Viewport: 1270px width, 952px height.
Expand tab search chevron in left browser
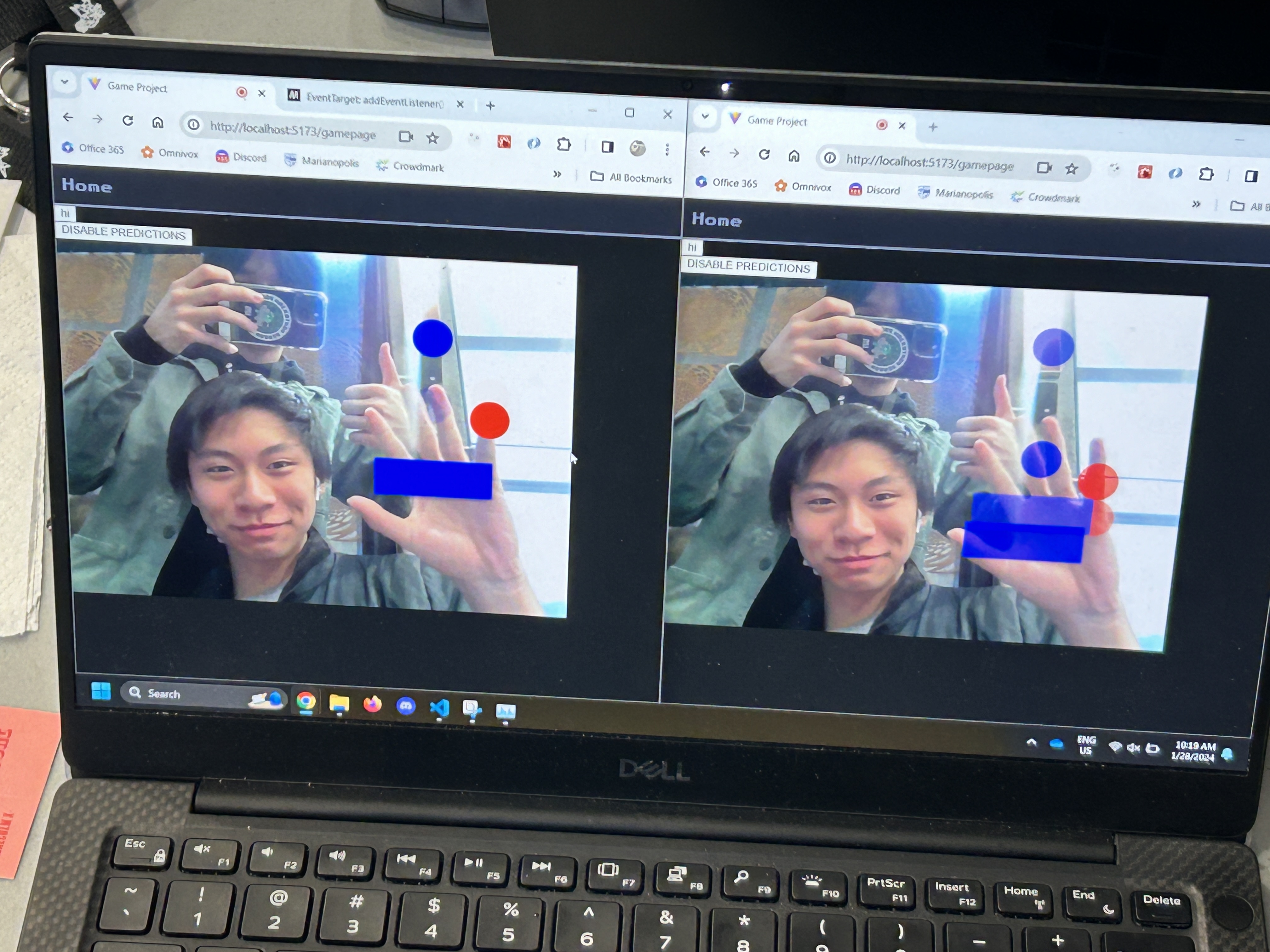[65, 82]
